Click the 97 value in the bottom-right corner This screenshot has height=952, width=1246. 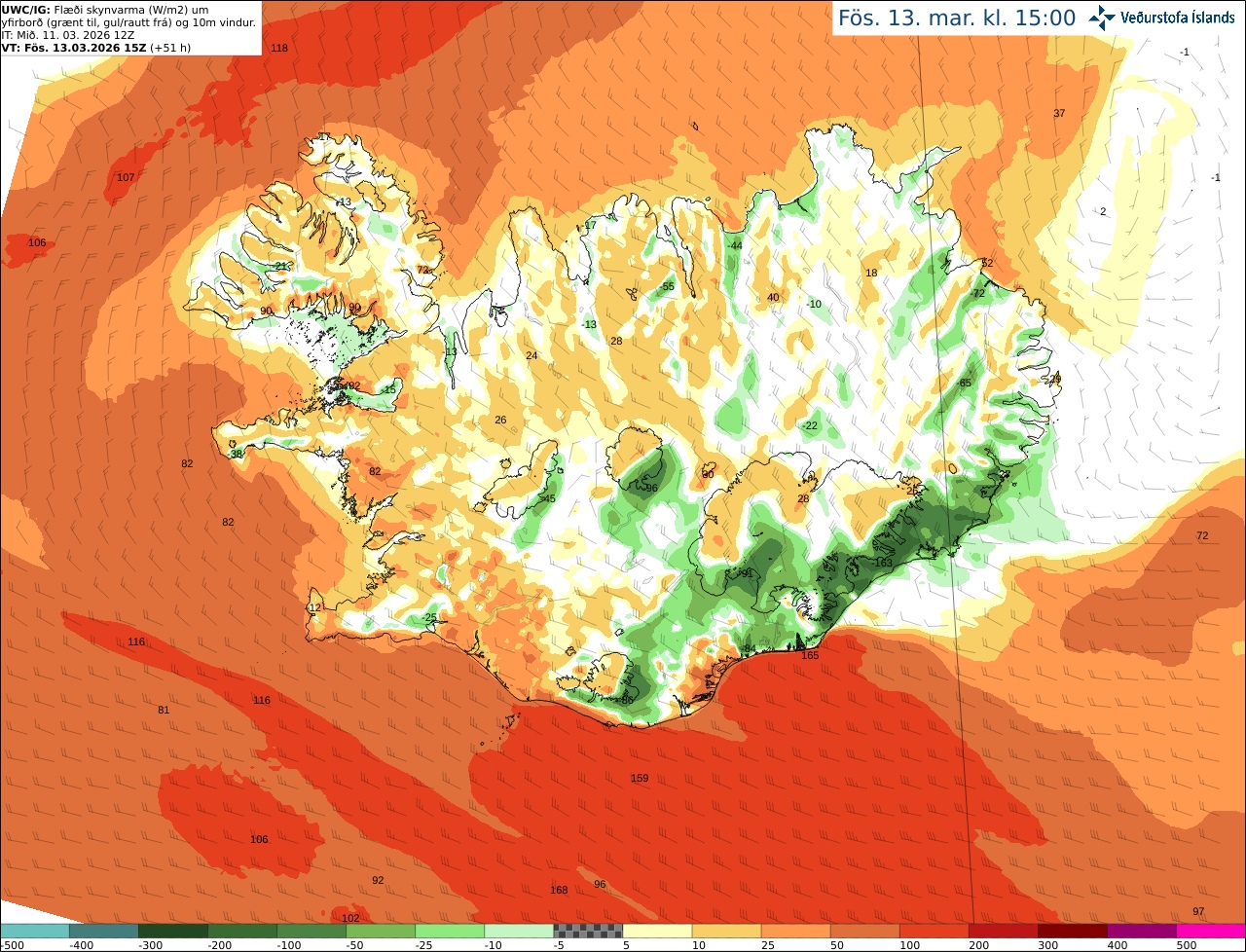[x=1198, y=911]
